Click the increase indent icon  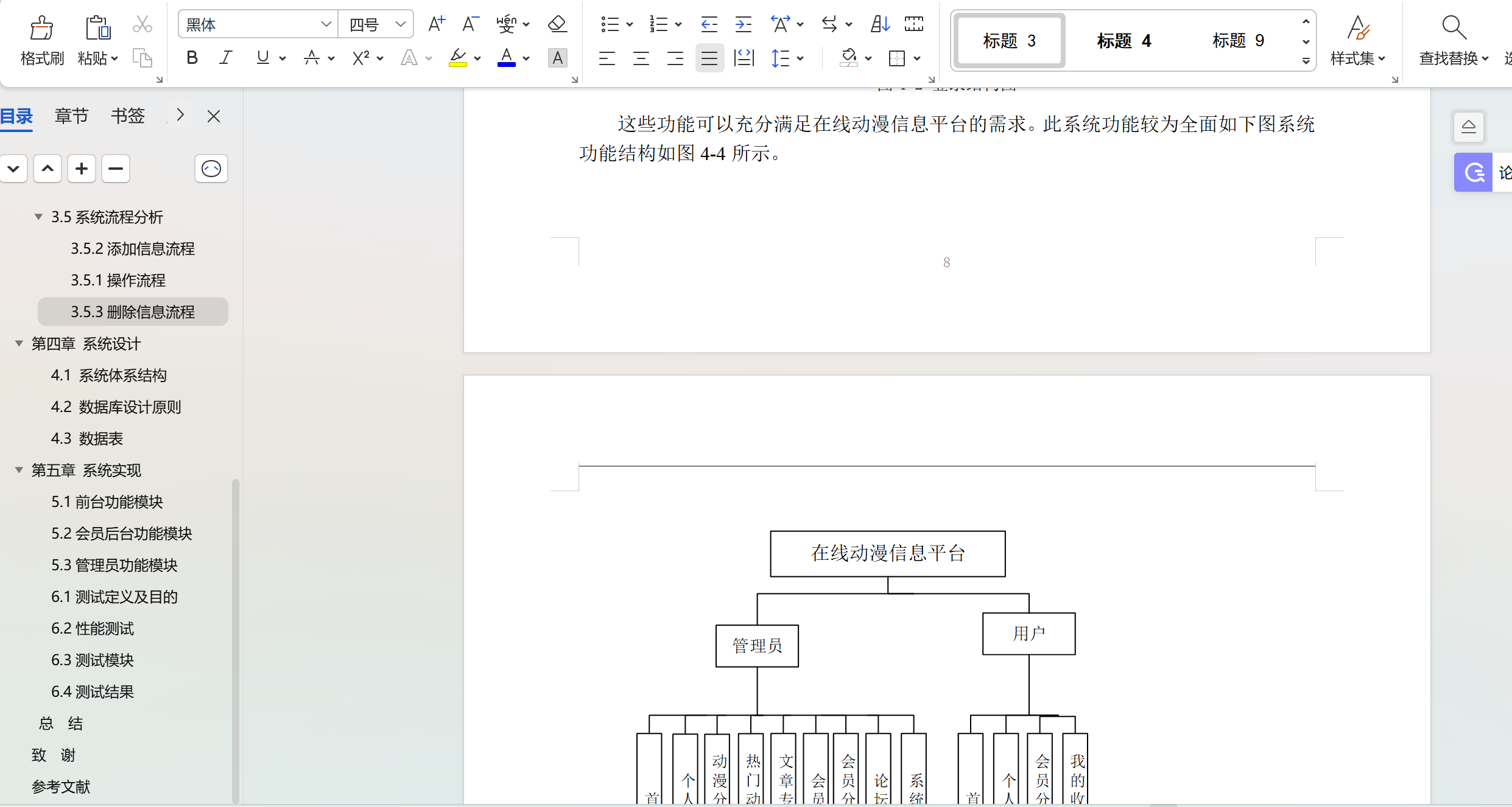pos(744,24)
